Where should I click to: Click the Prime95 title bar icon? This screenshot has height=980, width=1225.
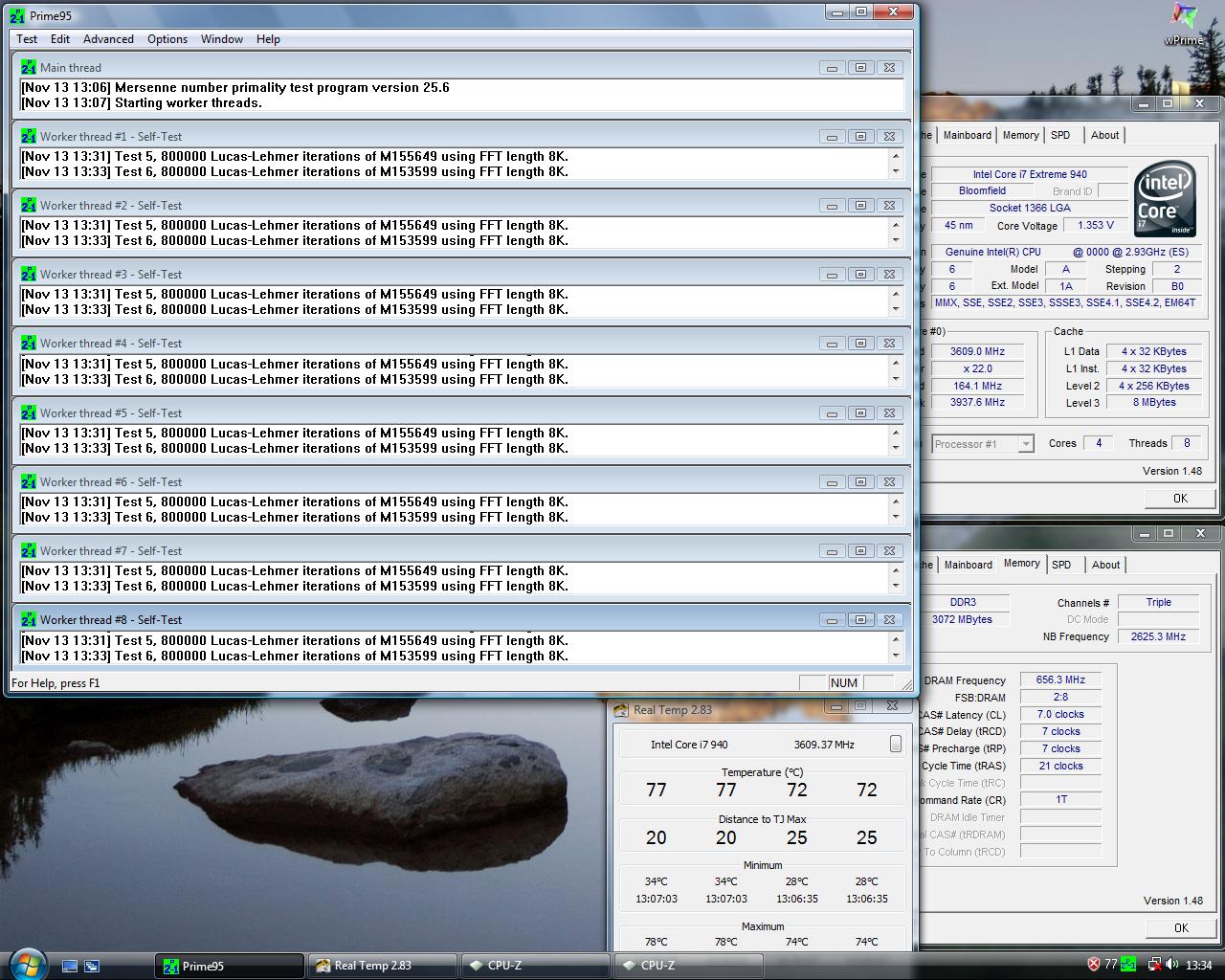[17, 15]
